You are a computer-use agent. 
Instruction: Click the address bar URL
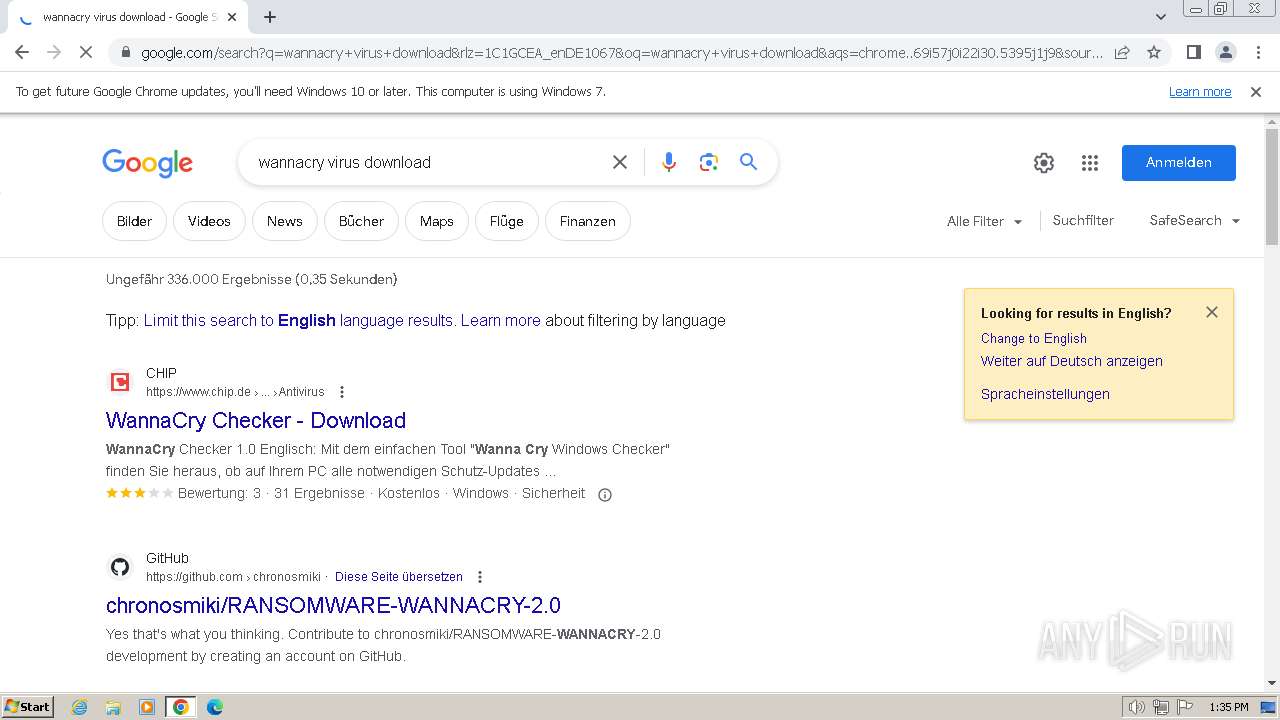click(x=622, y=53)
